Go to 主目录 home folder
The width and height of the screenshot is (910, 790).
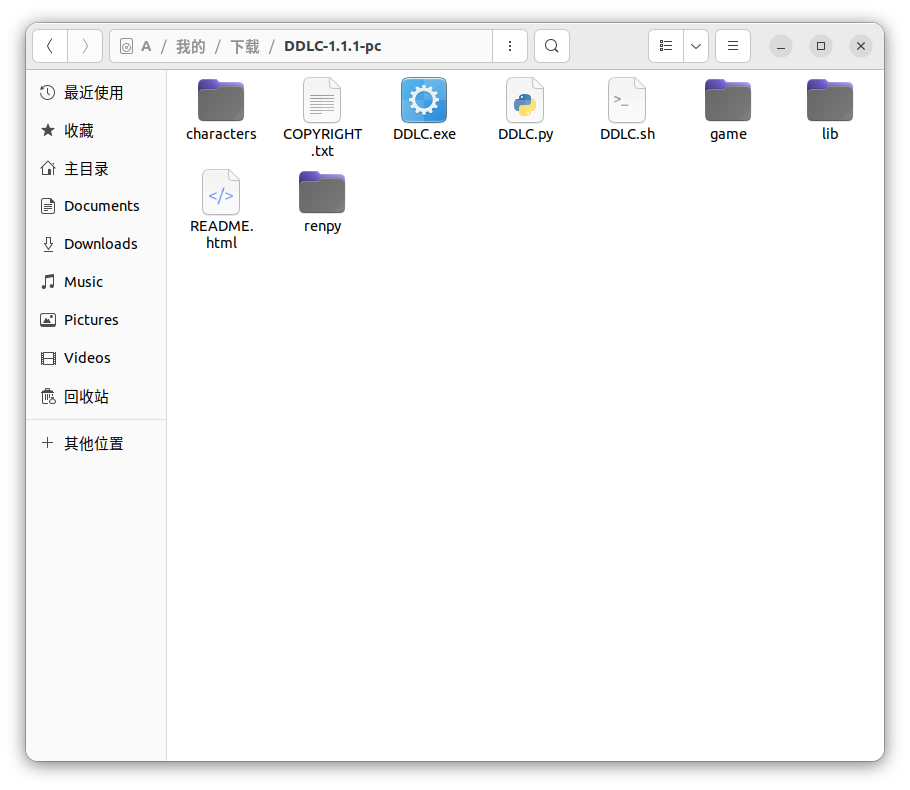coord(96,168)
